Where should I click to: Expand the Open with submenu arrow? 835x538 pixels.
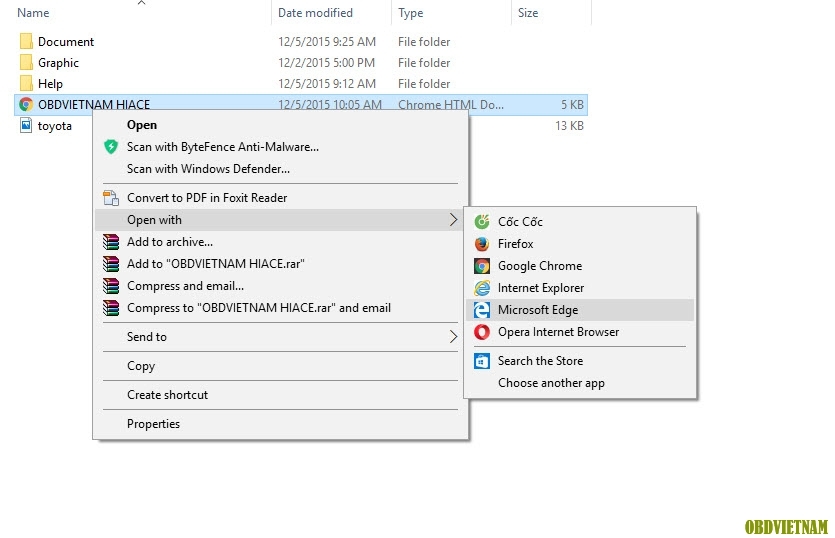[x=453, y=219]
